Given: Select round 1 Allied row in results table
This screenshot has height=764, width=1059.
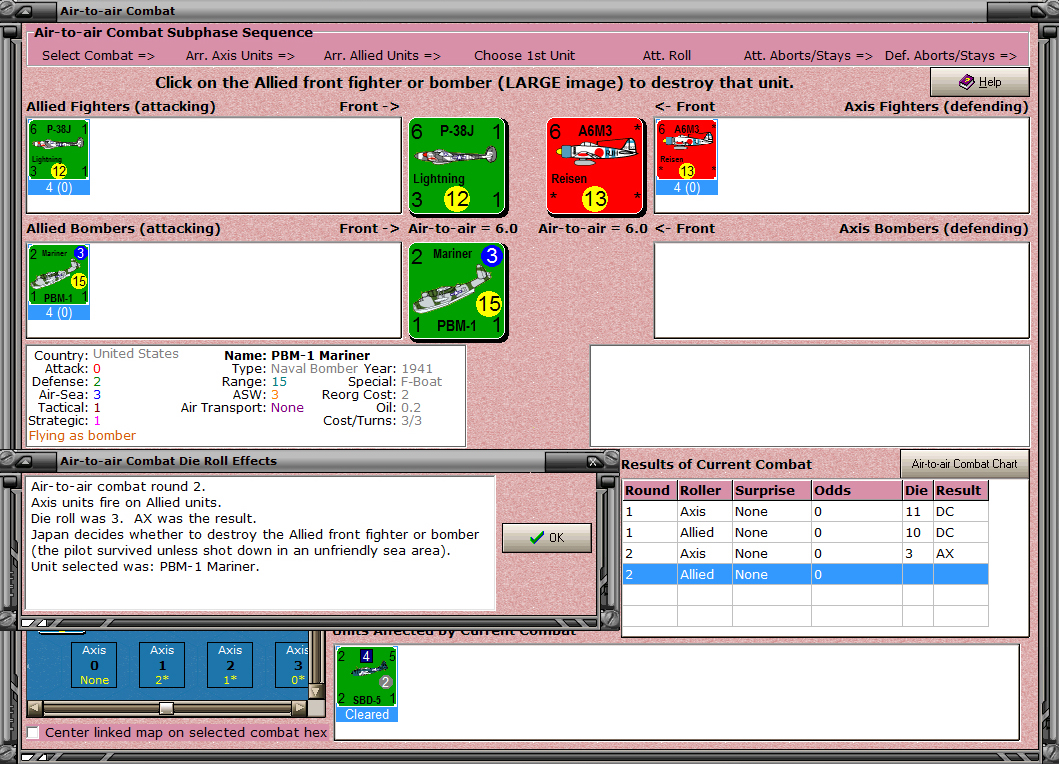Looking at the screenshot, I should pos(805,532).
